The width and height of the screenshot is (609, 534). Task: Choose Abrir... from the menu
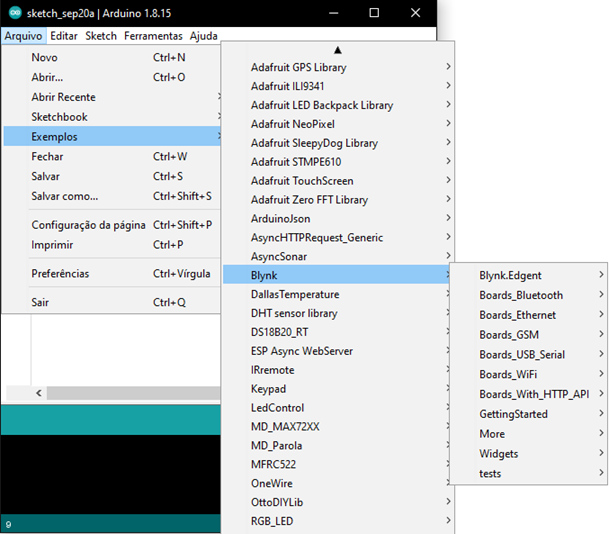(x=112, y=77)
